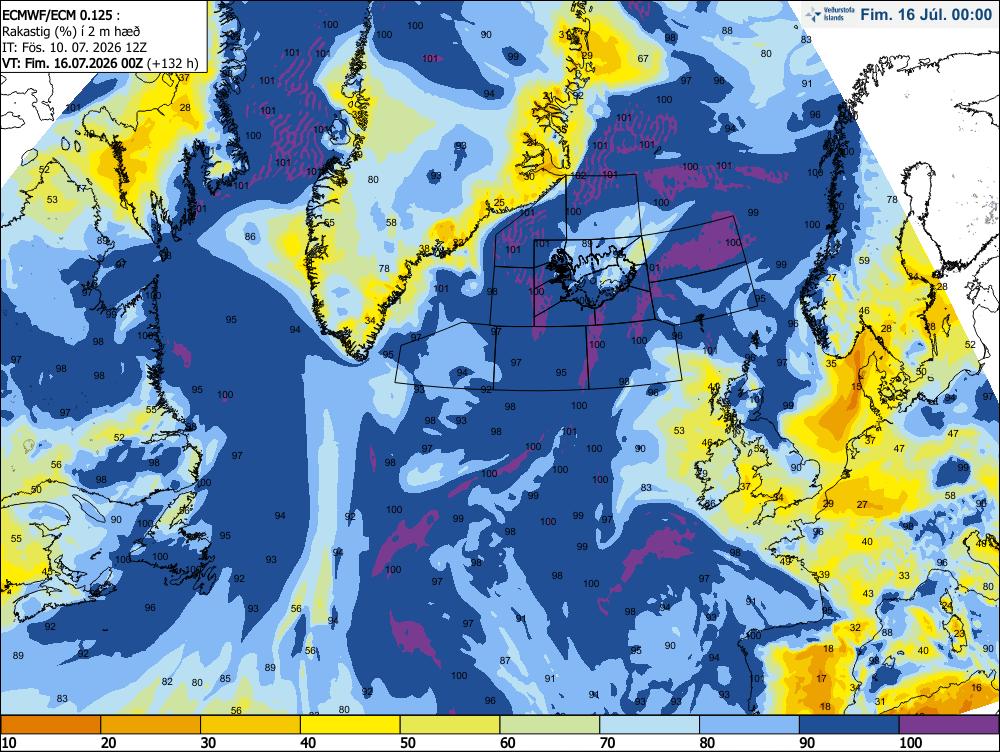
Task: Click the map value '25' on Greenland's east coast
Action: pyautogui.click(x=499, y=203)
